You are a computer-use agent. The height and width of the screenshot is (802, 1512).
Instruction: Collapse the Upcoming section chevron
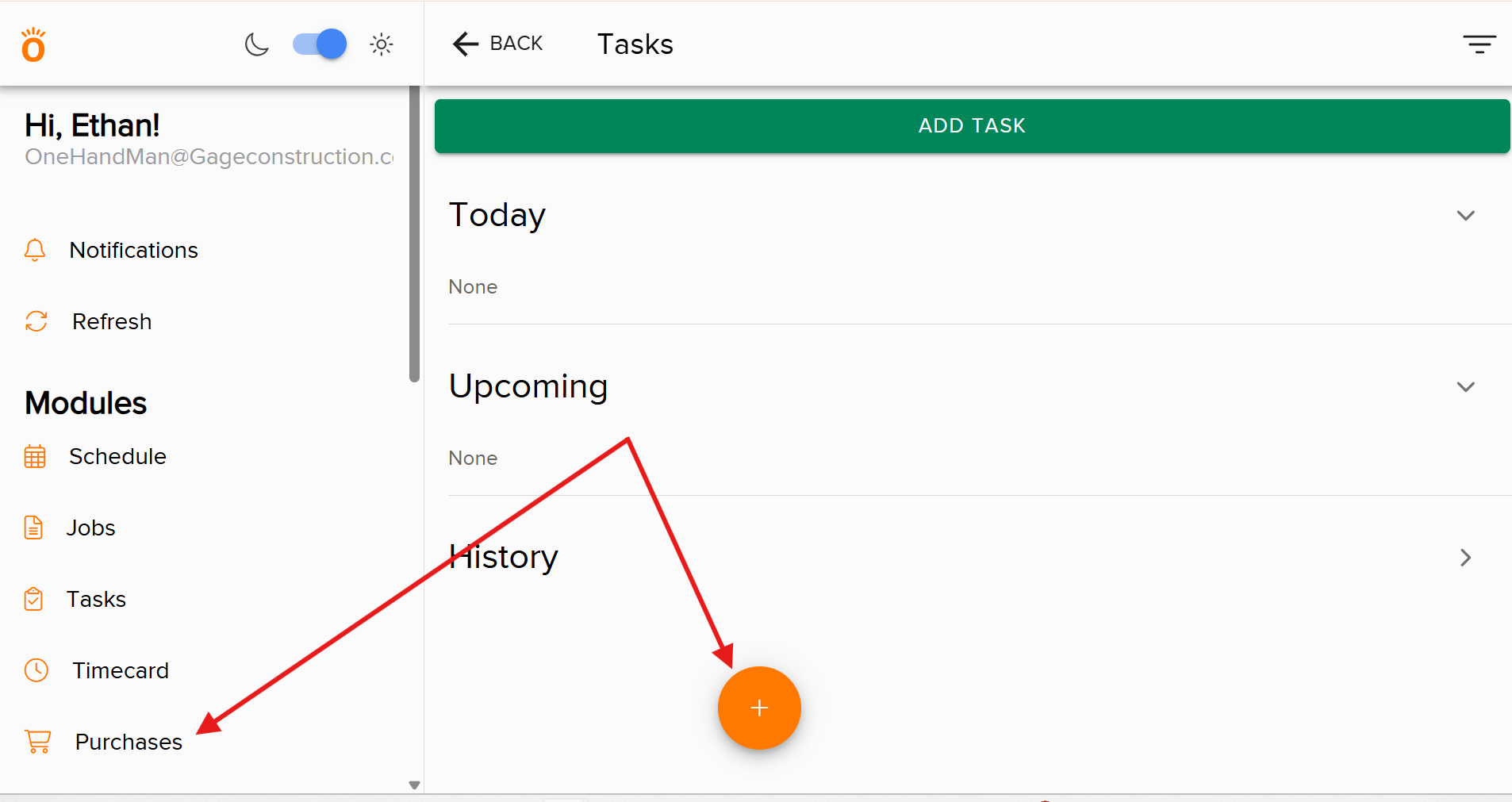[1465, 387]
